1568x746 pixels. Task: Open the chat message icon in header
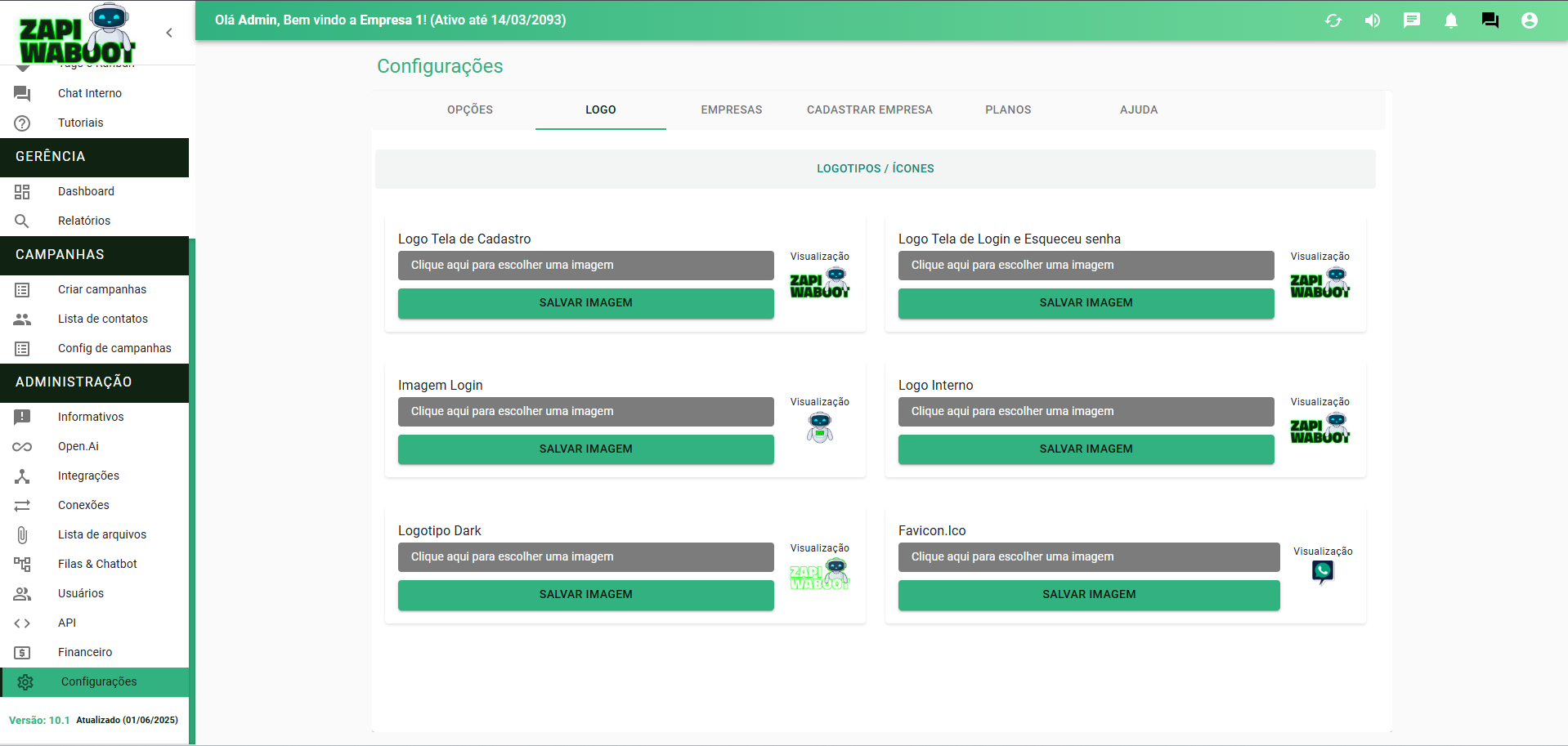tap(1412, 20)
